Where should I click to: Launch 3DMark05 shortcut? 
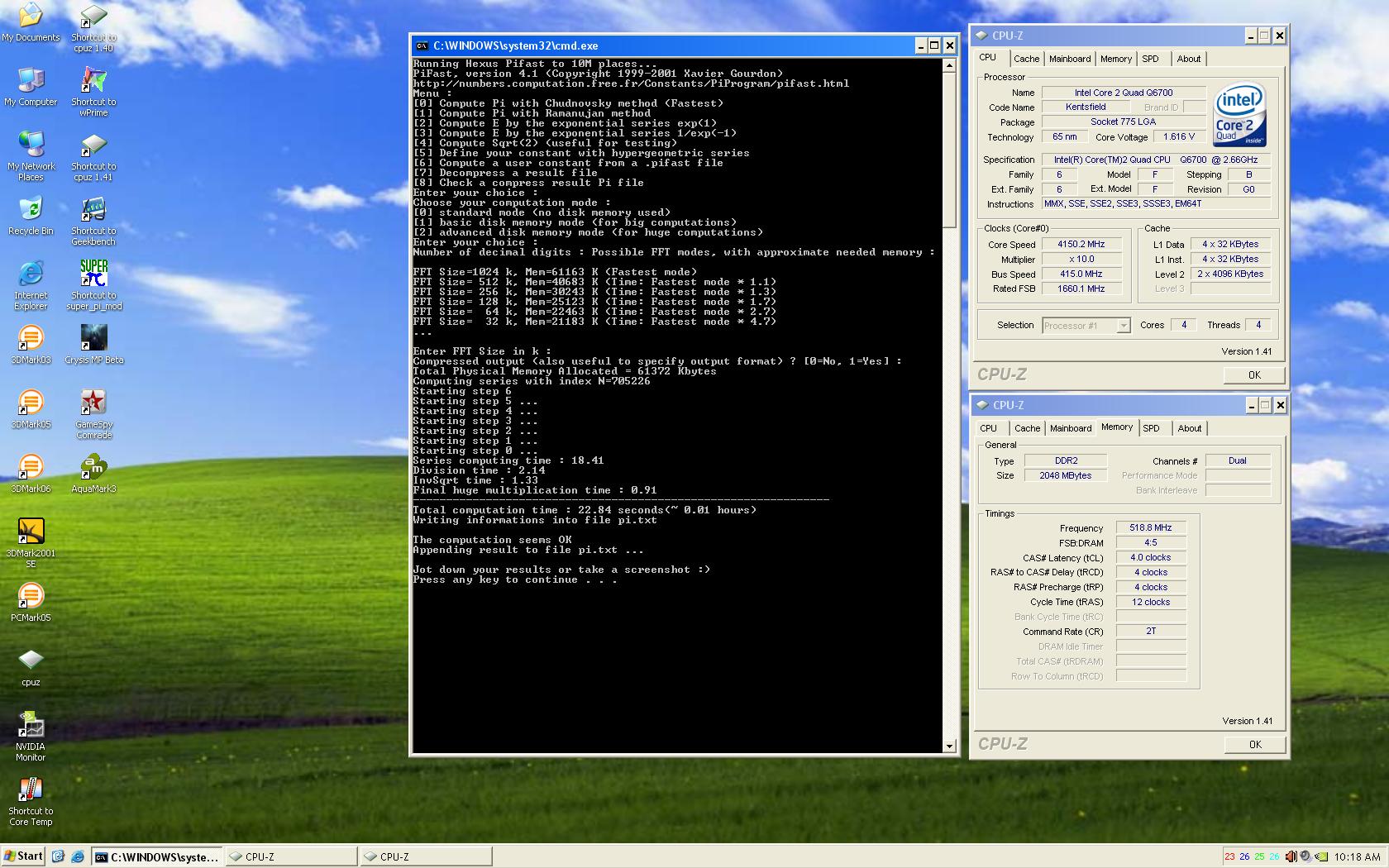[x=31, y=409]
